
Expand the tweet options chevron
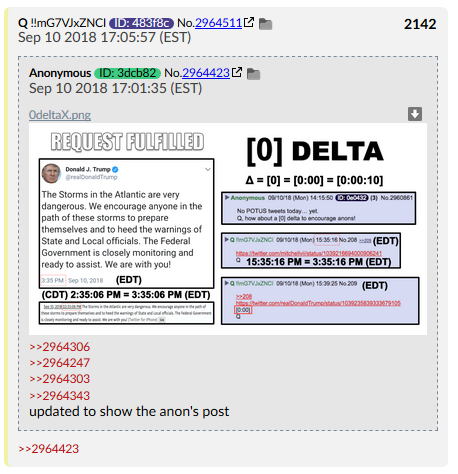tap(208, 169)
